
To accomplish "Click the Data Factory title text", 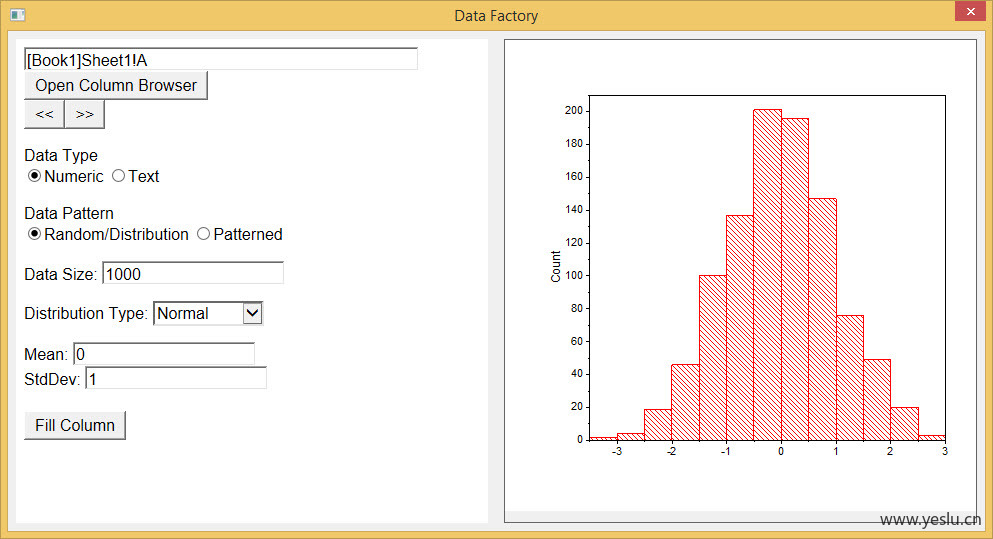I will [x=496, y=16].
